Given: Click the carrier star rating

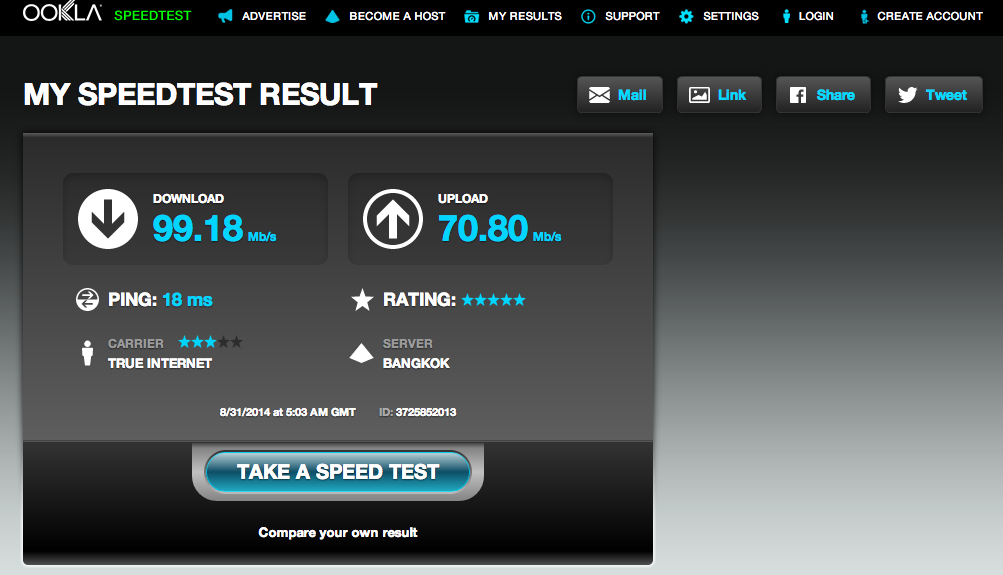Looking at the screenshot, I should tap(210, 342).
